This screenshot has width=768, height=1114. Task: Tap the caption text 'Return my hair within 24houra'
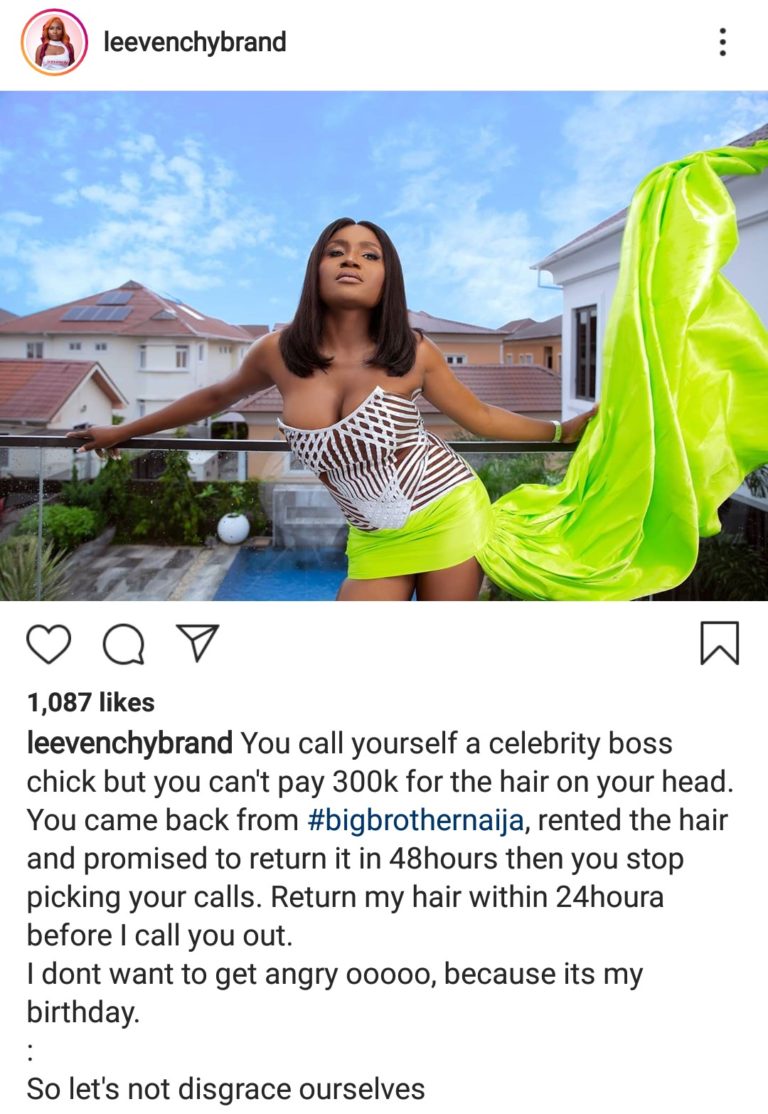pyautogui.click(x=467, y=897)
